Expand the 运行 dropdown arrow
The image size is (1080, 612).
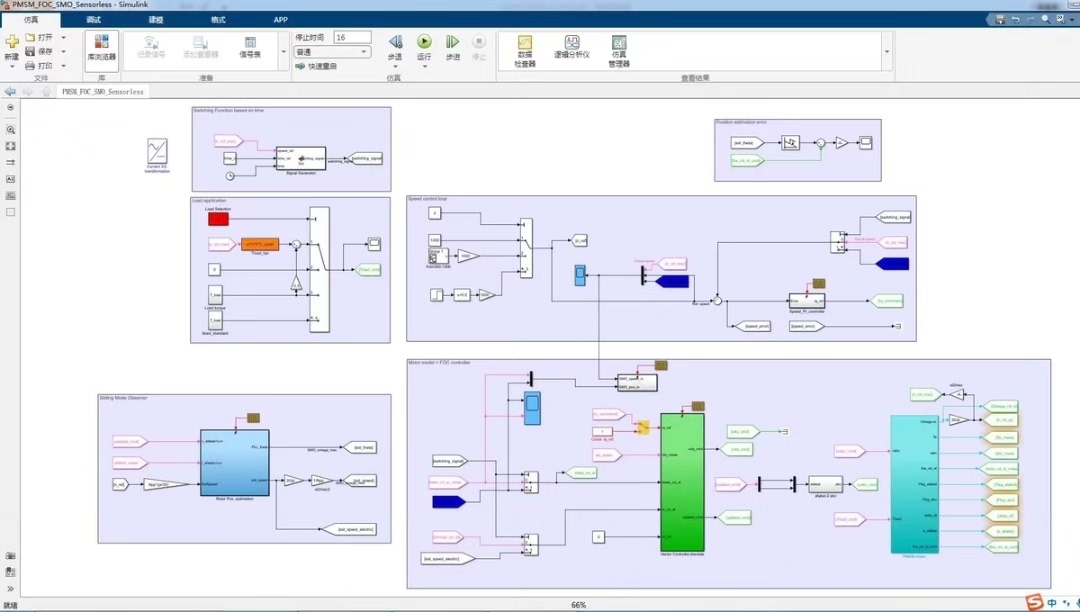[x=424, y=66]
